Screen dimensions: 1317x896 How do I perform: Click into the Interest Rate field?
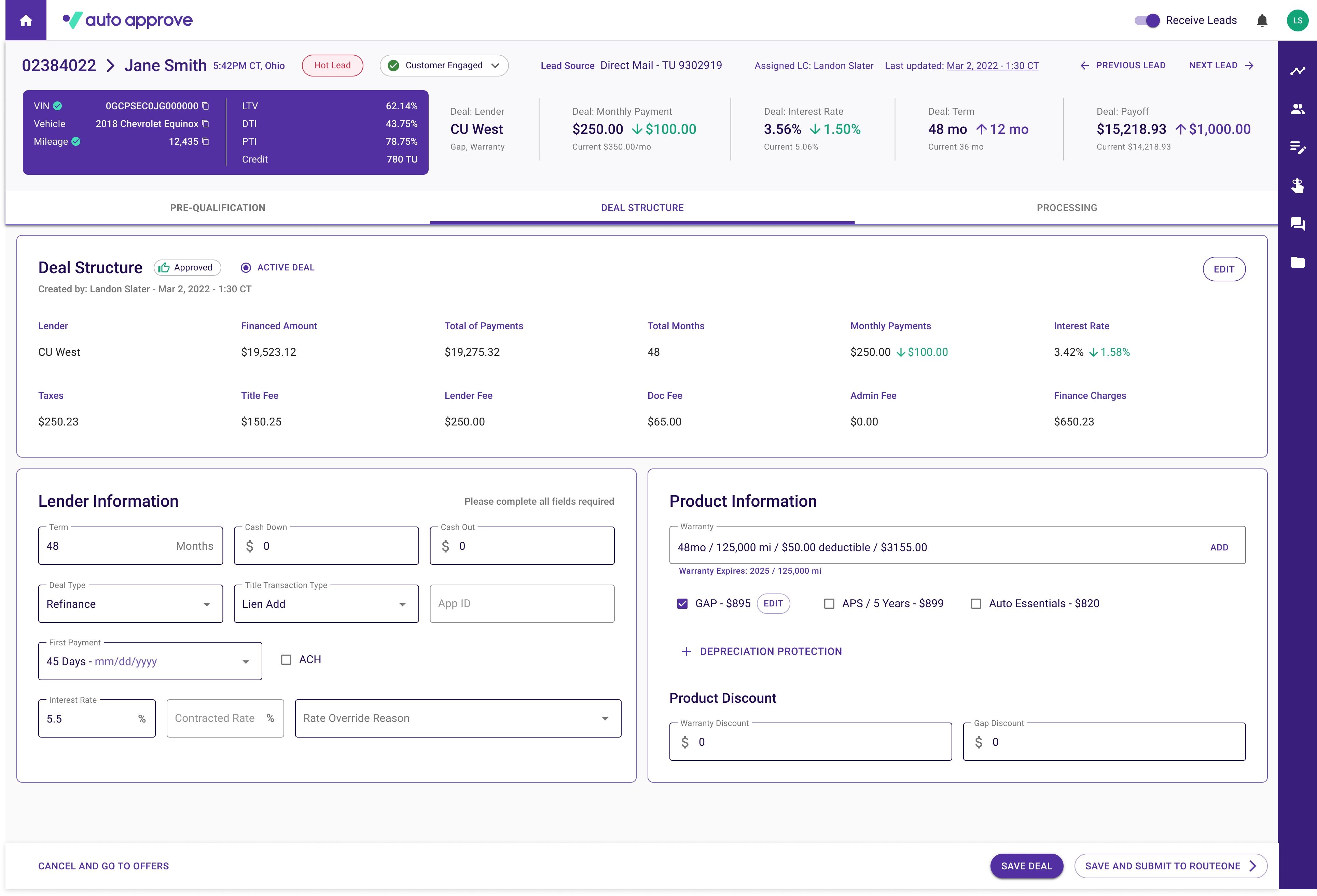pyautogui.click(x=97, y=719)
